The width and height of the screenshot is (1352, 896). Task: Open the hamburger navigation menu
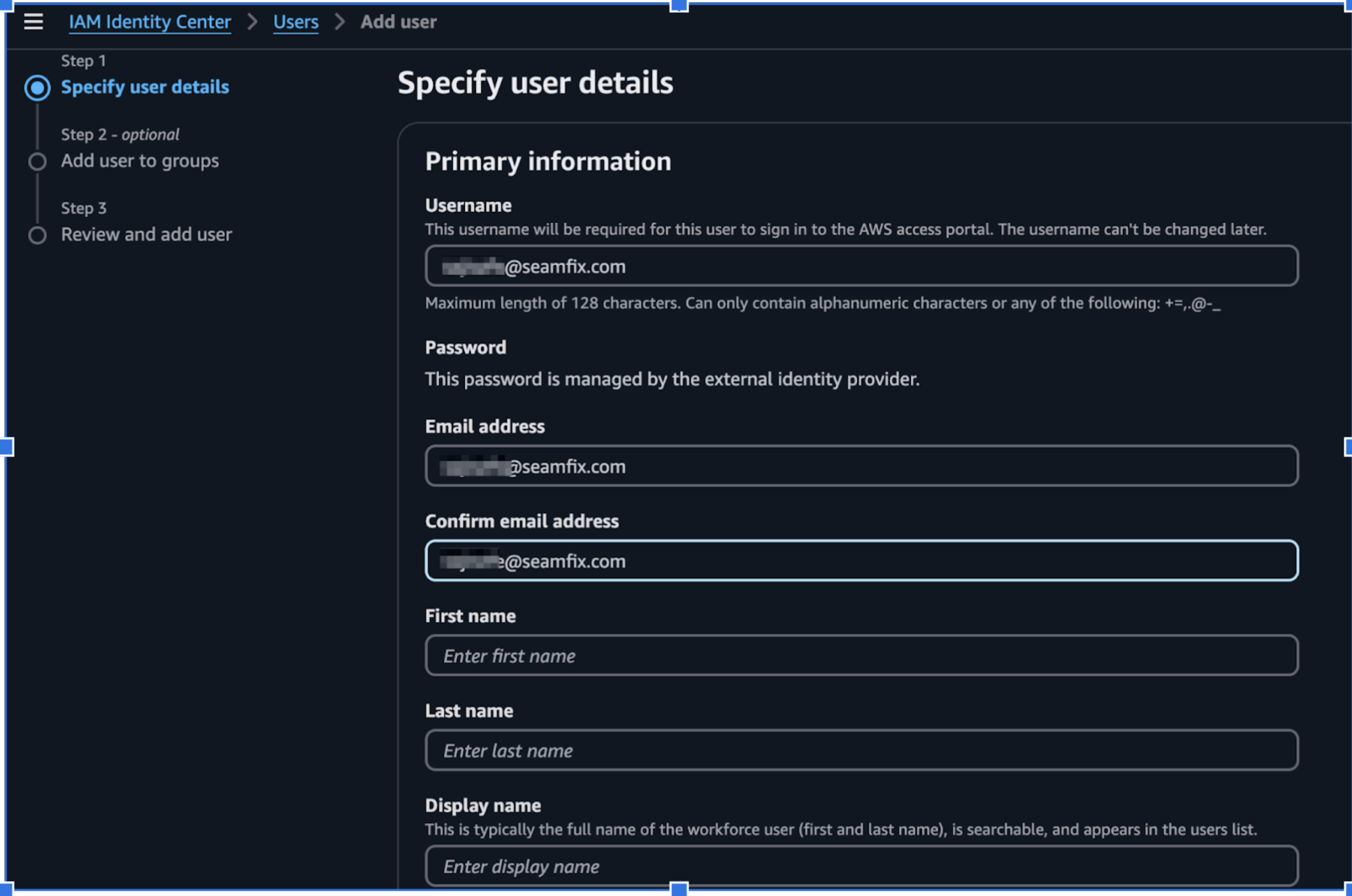click(x=33, y=22)
